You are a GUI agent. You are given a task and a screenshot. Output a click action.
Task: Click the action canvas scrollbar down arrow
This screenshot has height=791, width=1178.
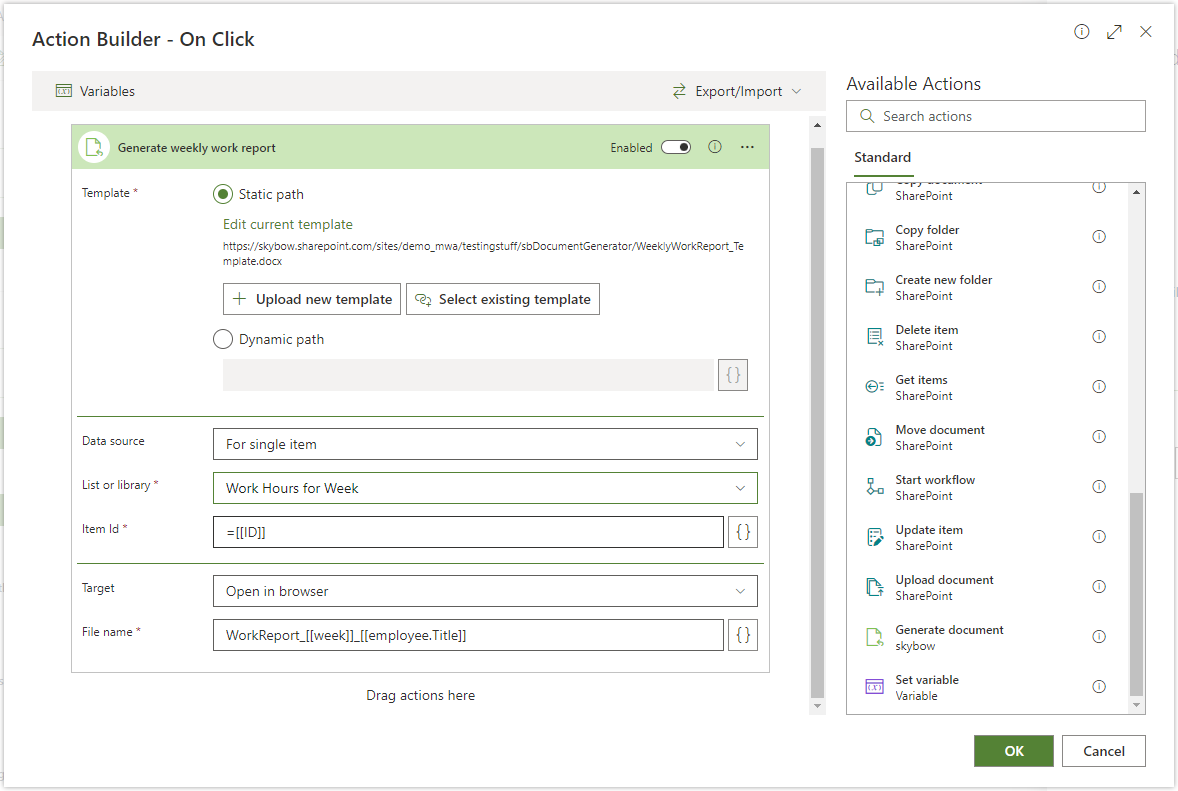coord(817,707)
